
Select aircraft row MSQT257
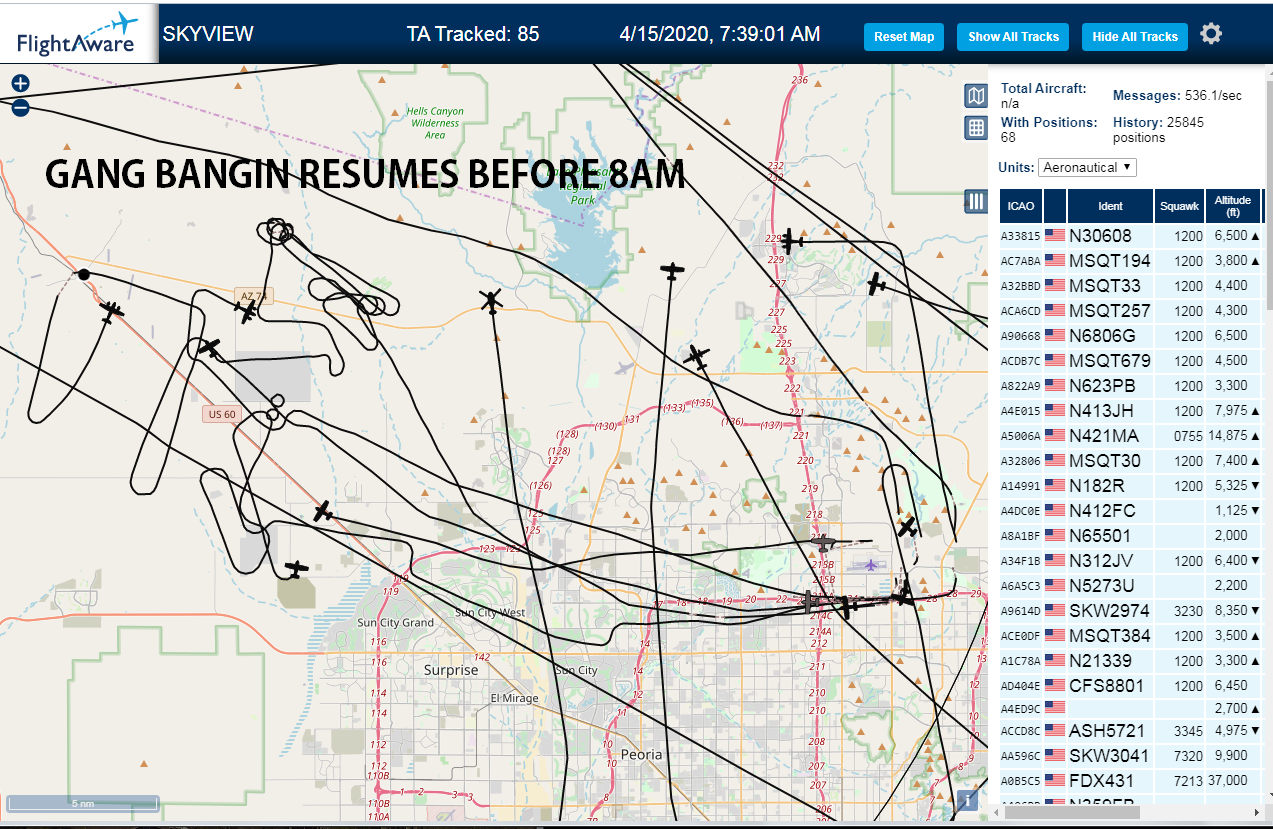[1130, 311]
